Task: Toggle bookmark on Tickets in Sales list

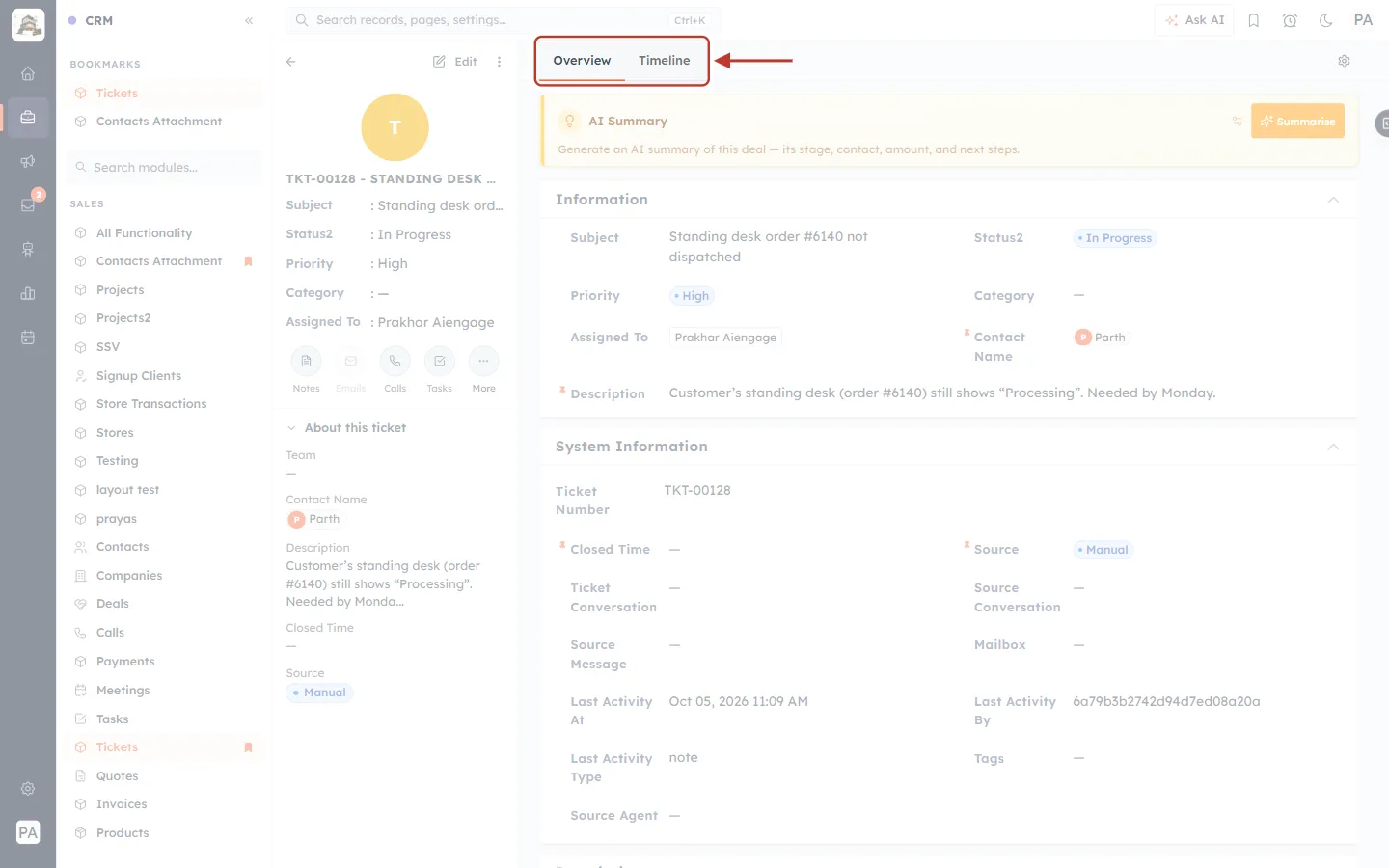Action: point(248,747)
